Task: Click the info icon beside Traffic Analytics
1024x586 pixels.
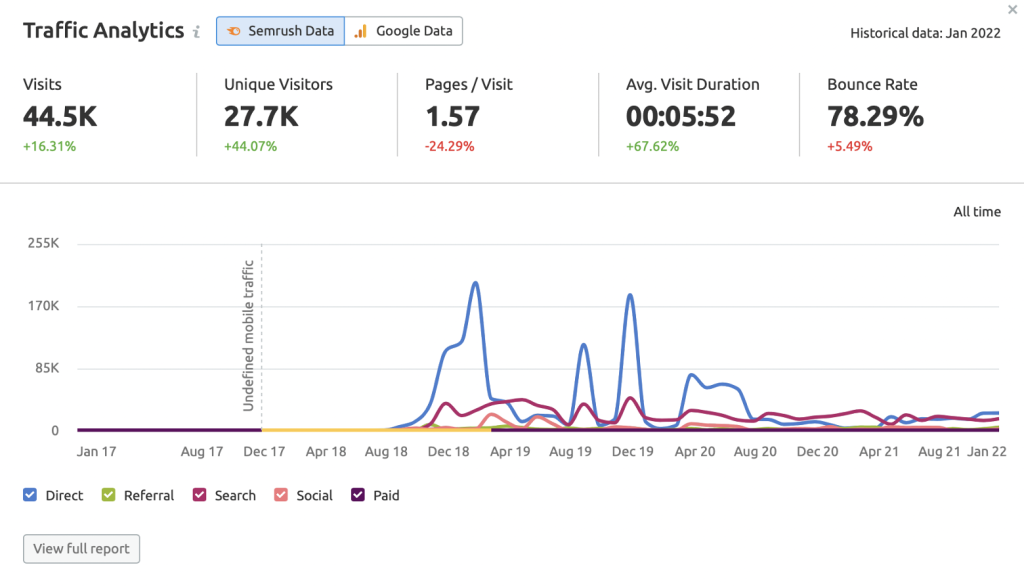Action: click(x=196, y=32)
